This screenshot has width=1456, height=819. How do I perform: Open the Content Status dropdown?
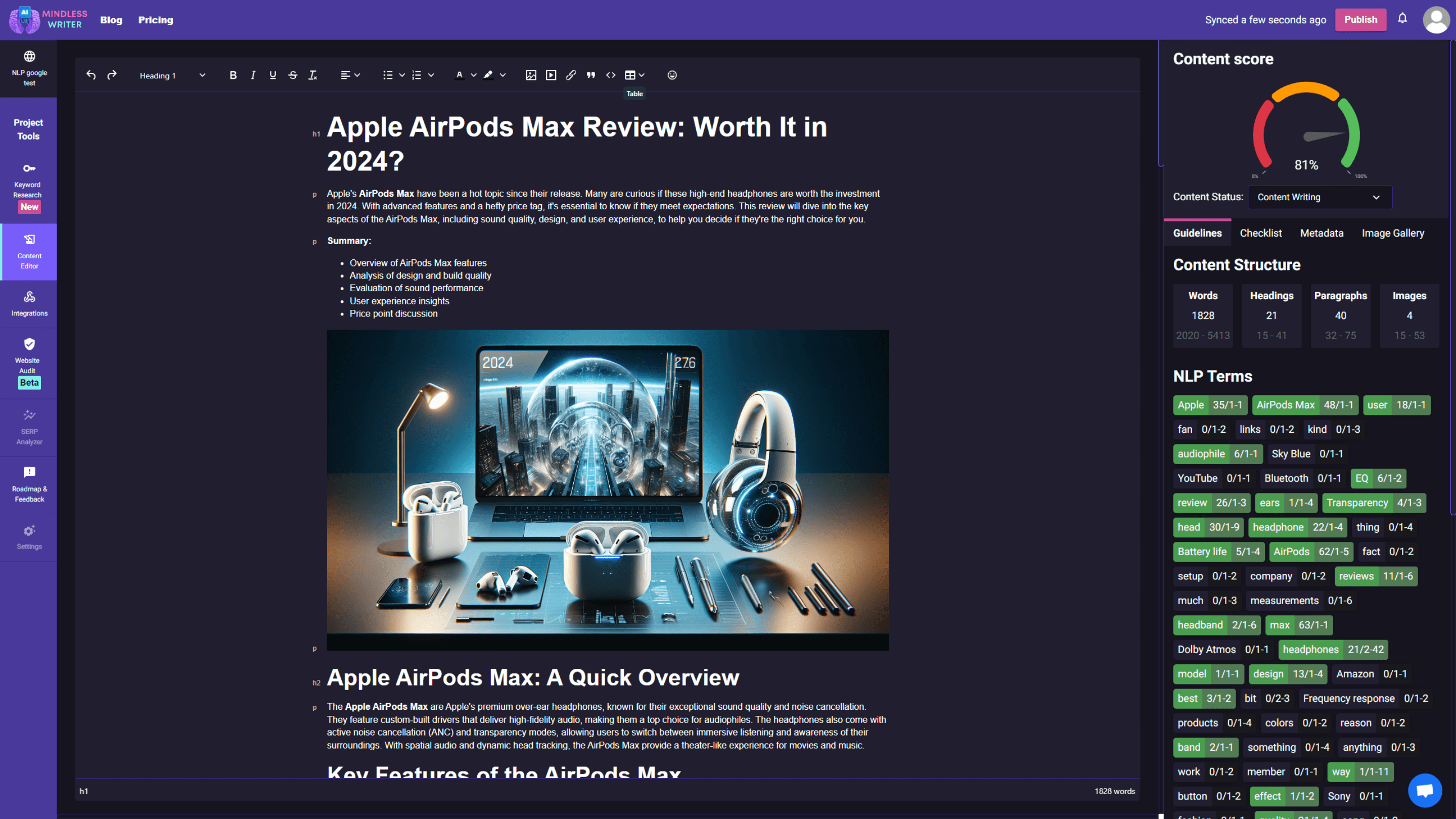click(1320, 197)
